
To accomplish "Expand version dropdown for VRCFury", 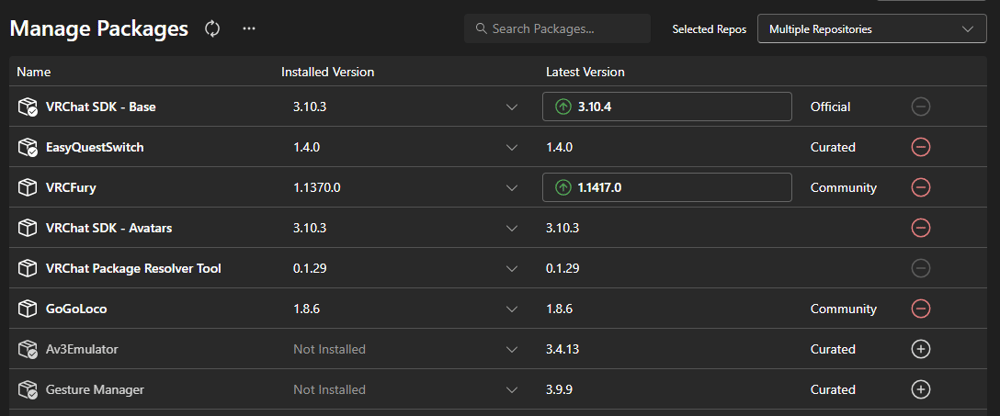I will (511, 188).
